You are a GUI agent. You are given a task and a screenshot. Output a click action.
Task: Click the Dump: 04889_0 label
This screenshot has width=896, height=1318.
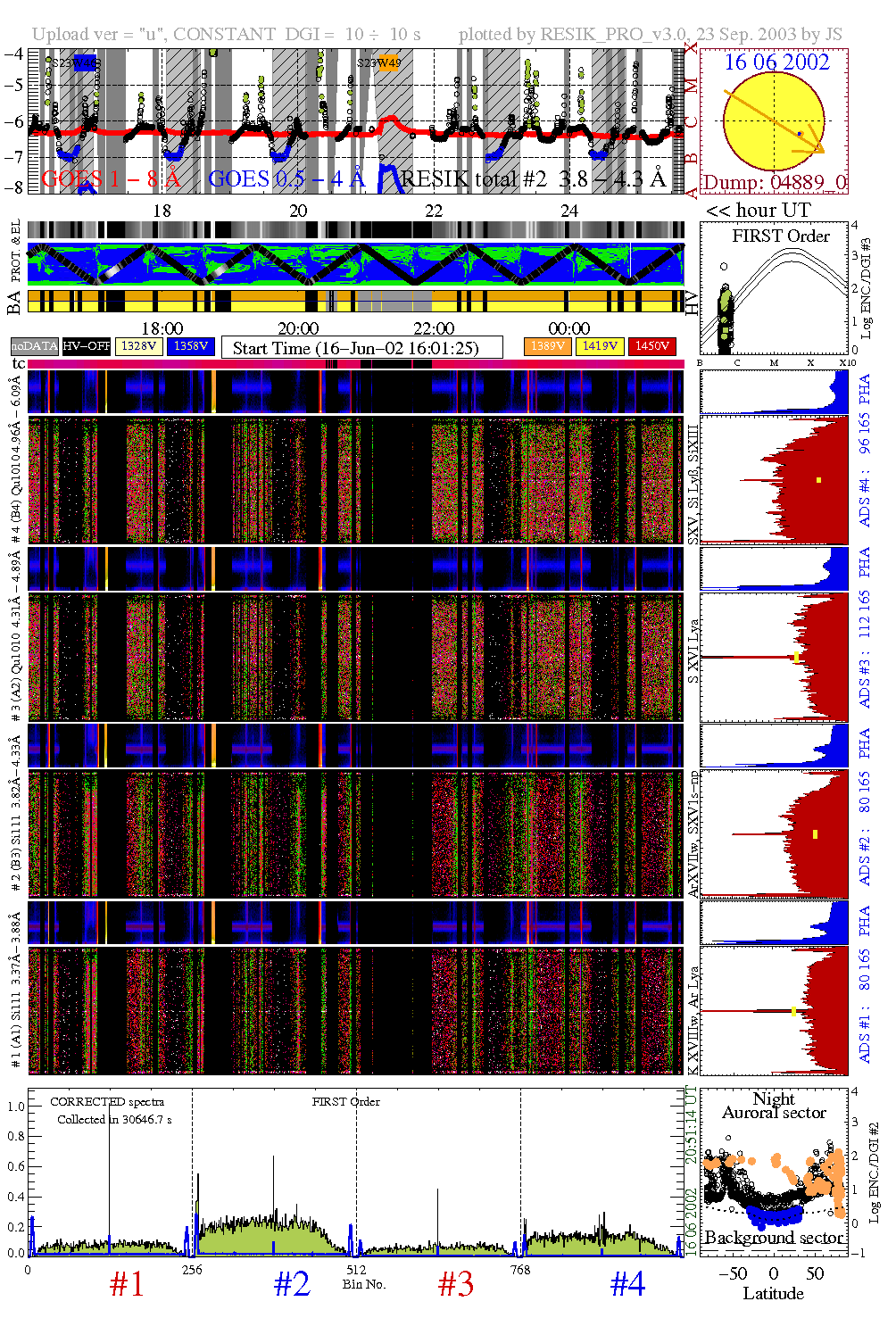pyautogui.click(x=774, y=183)
